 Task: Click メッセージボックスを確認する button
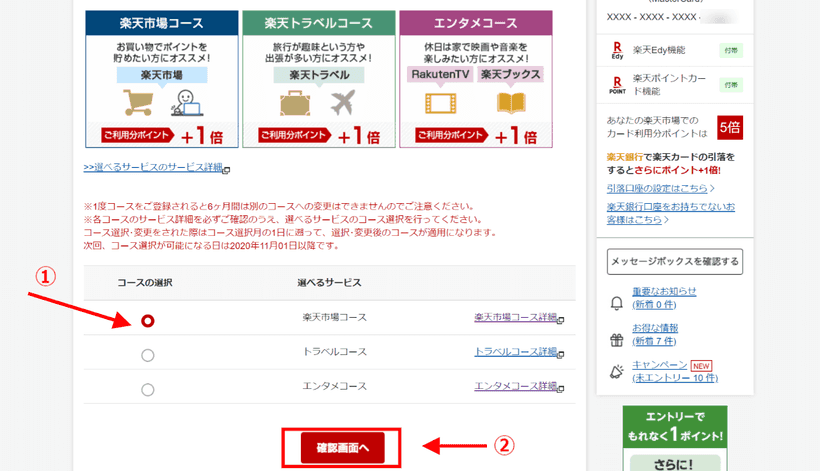click(675, 261)
